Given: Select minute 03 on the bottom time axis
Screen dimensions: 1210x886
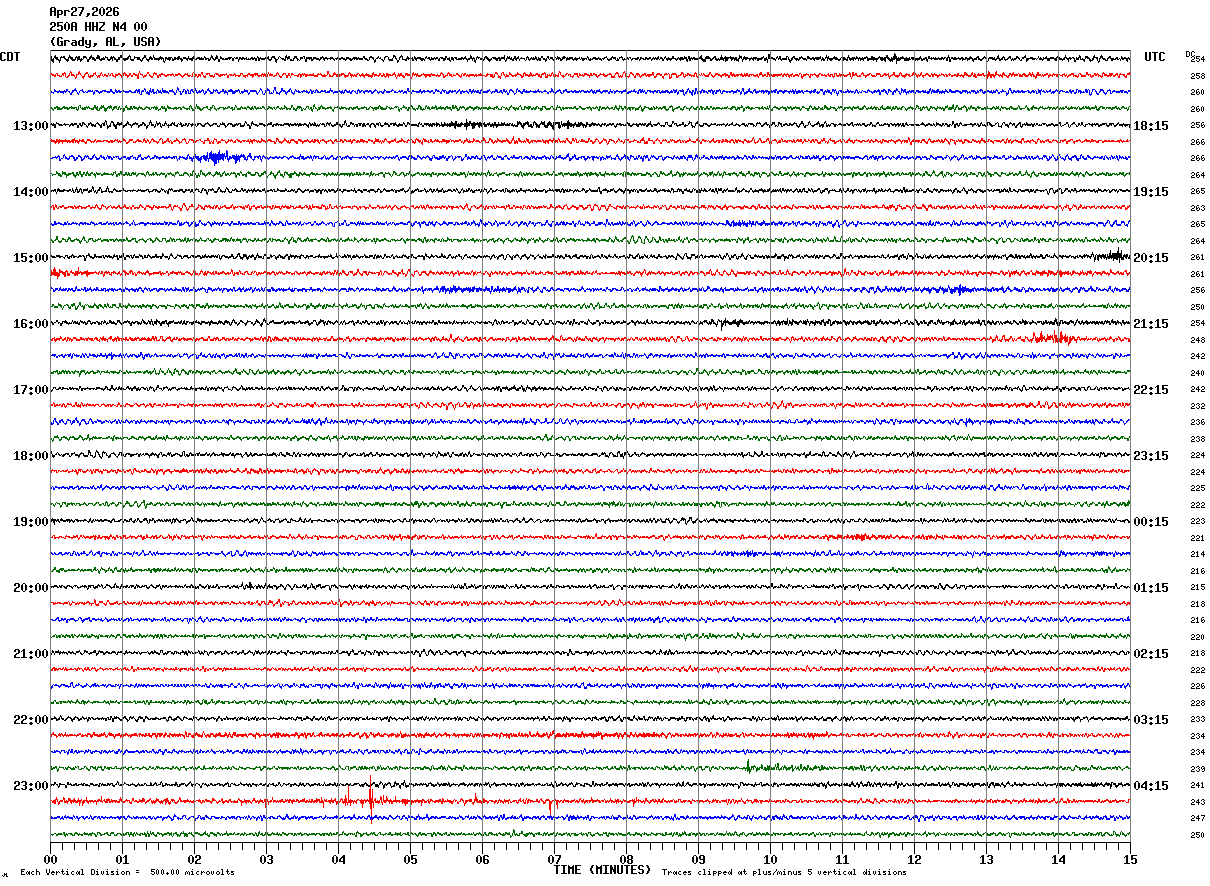Looking at the screenshot, I should click(x=266, y=859).
